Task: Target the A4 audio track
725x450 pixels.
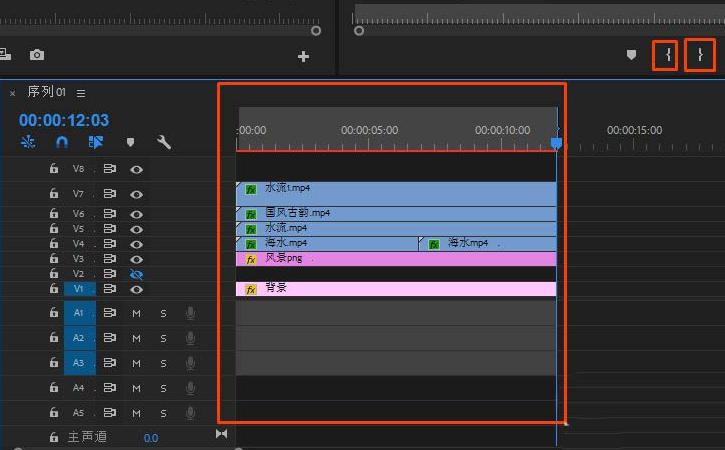Action: coord(80,388)
